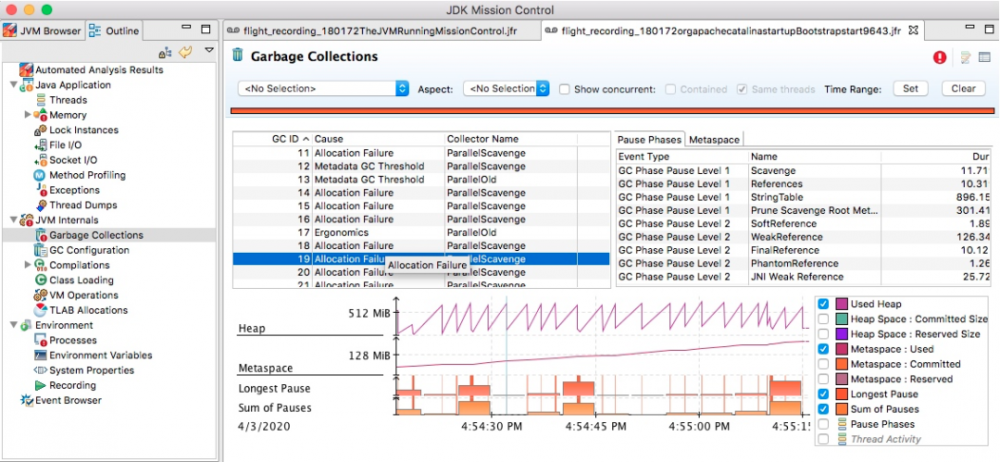Uncheck the Used Heap legend checkbox
Image resolution: width=1000 pixels, height=462 pixels.
823,304
